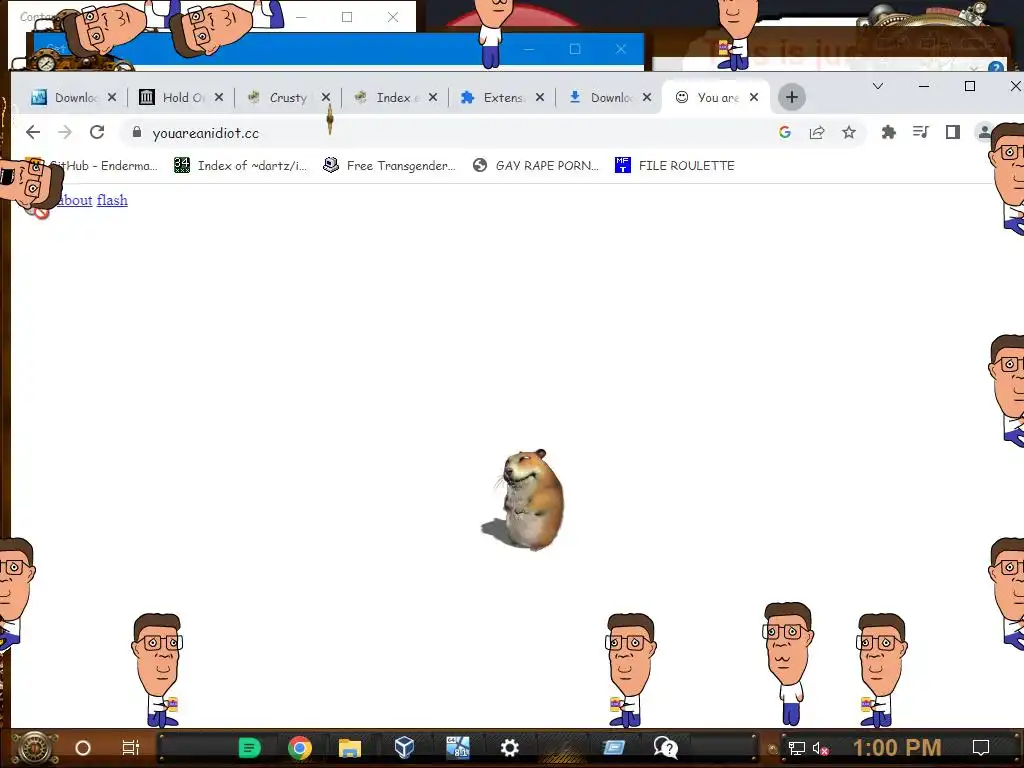The image size is (1024, 768).
Task: Expand the tab search chevron
Action: coord(878,86)
